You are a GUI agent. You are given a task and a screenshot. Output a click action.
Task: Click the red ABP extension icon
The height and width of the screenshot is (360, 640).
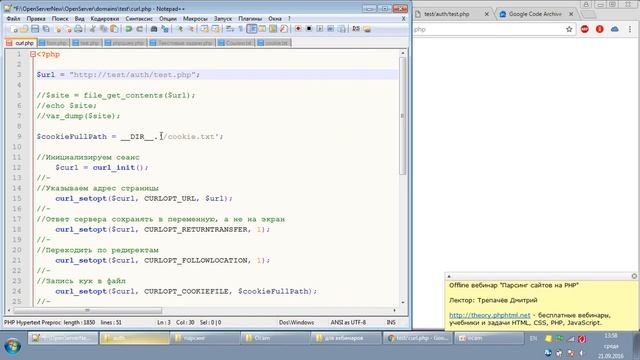584,29
